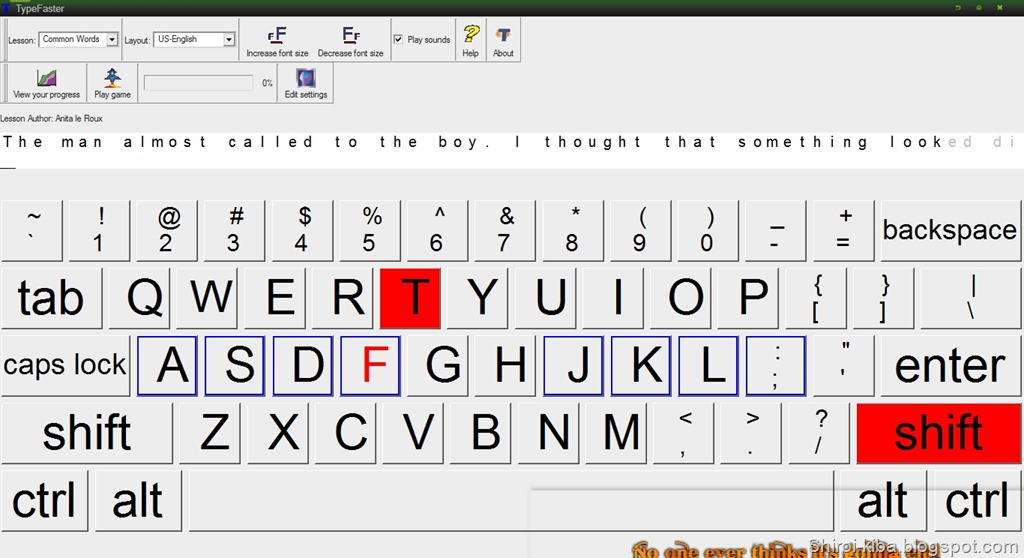Click the B key
The width and height of the screenshot is (1024, 558).
(481, 433)
